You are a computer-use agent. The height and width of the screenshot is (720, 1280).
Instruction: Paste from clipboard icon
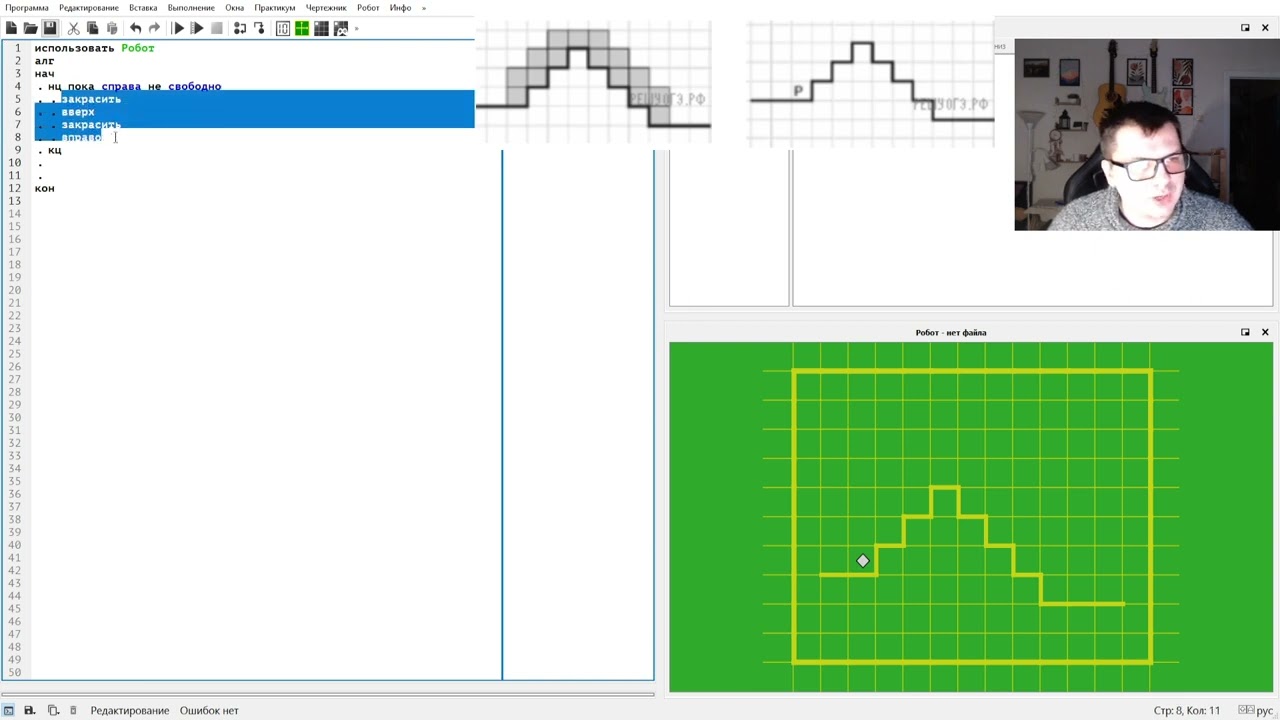(x=112, y=28)
